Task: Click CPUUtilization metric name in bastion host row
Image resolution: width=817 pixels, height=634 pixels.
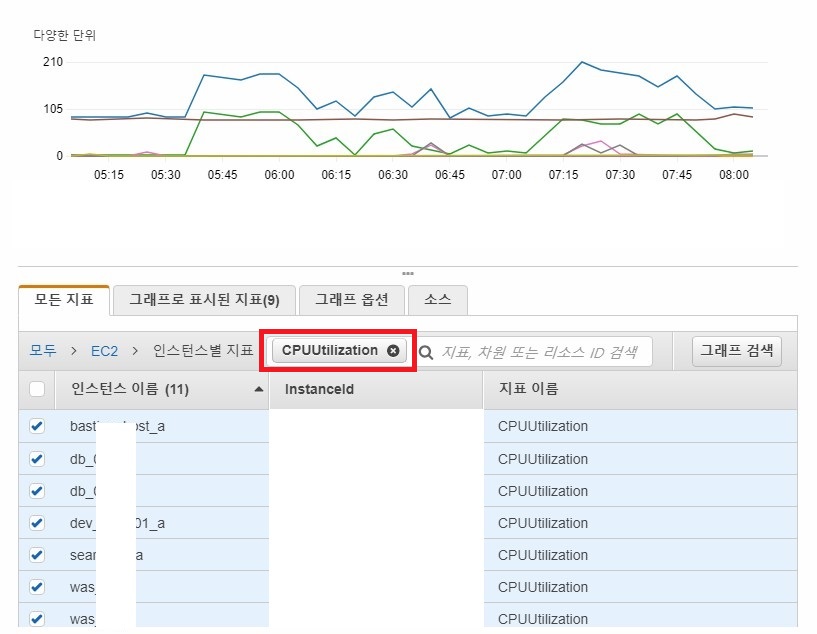Action: pyautogui.click(x=543, y=426)
